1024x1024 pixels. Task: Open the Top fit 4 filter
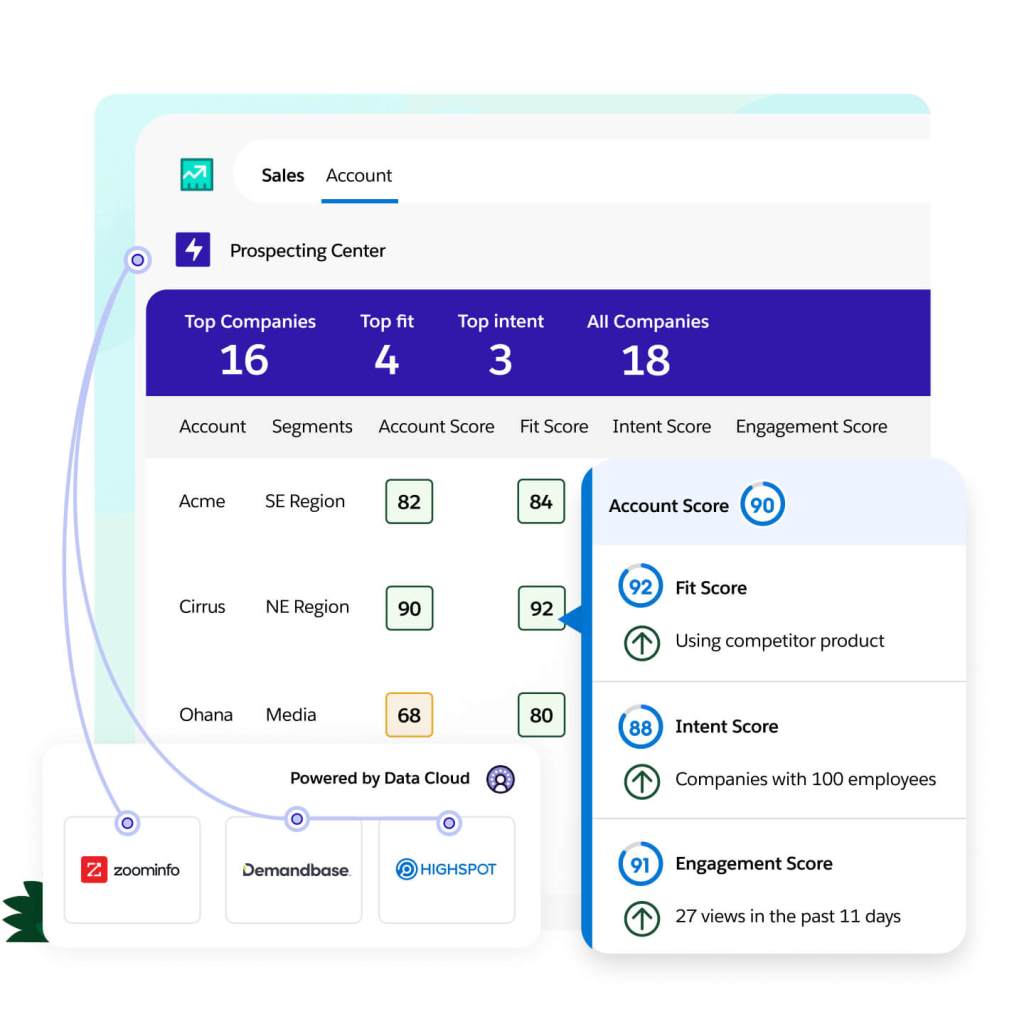[387, 345]
